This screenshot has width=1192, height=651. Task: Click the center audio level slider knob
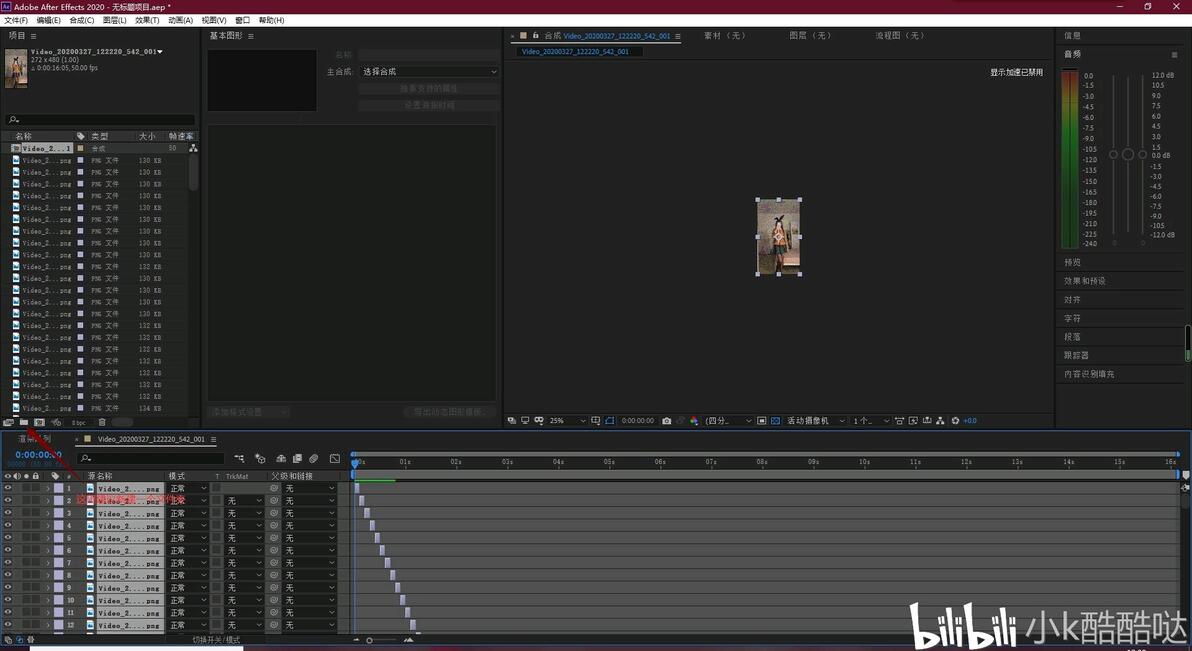point(1127,154)
